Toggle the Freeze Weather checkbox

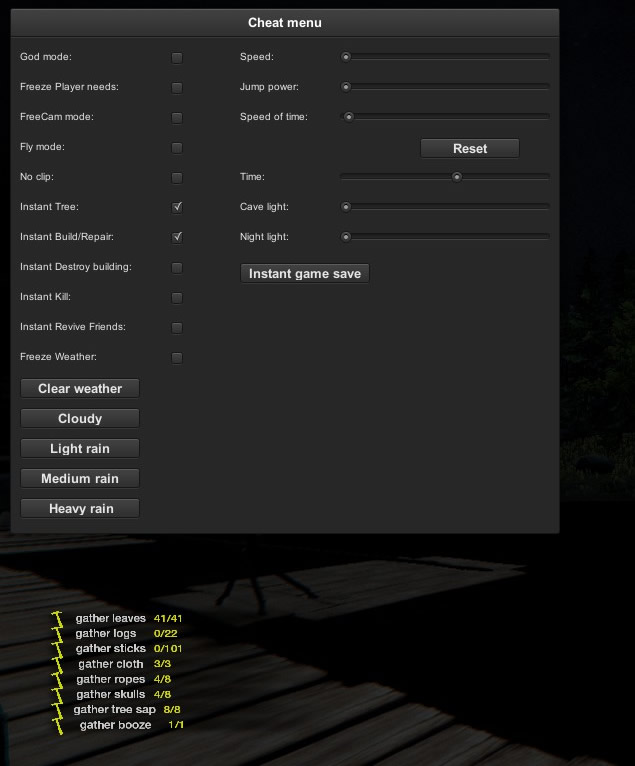177,358
